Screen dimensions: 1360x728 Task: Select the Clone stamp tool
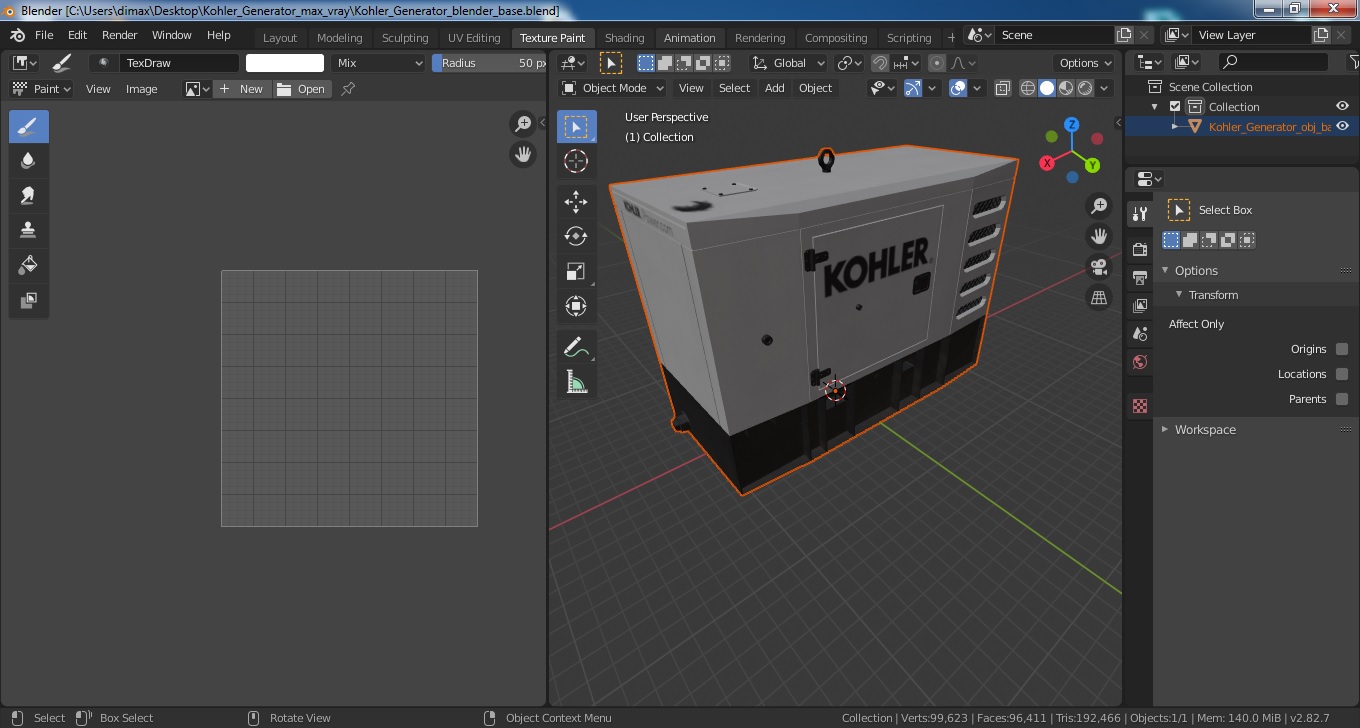[x=29, y=231]
